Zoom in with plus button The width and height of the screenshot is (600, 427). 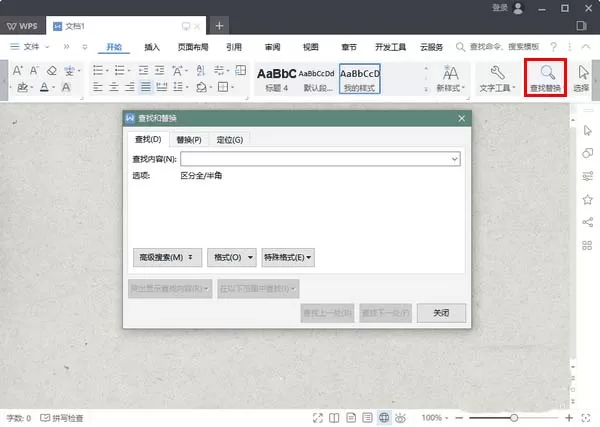click(x=569, y=418)
